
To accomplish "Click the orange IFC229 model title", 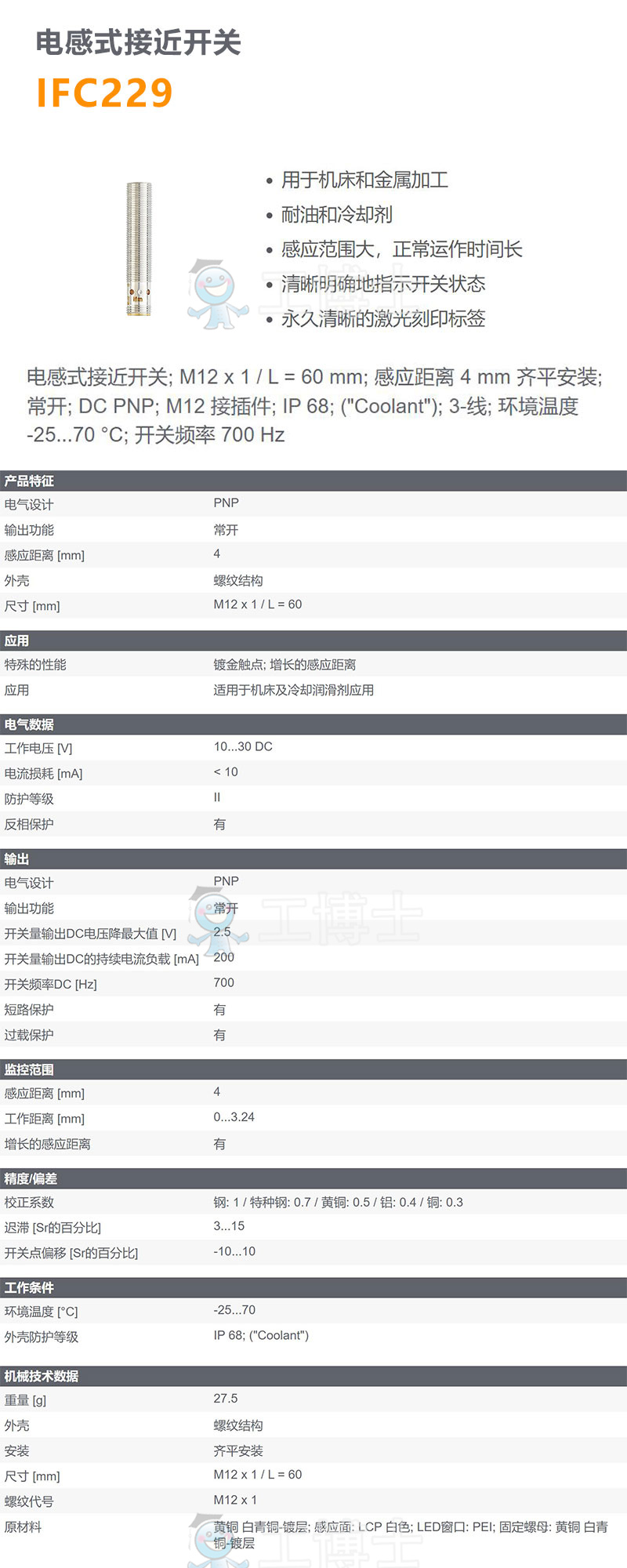I will 104,93.
